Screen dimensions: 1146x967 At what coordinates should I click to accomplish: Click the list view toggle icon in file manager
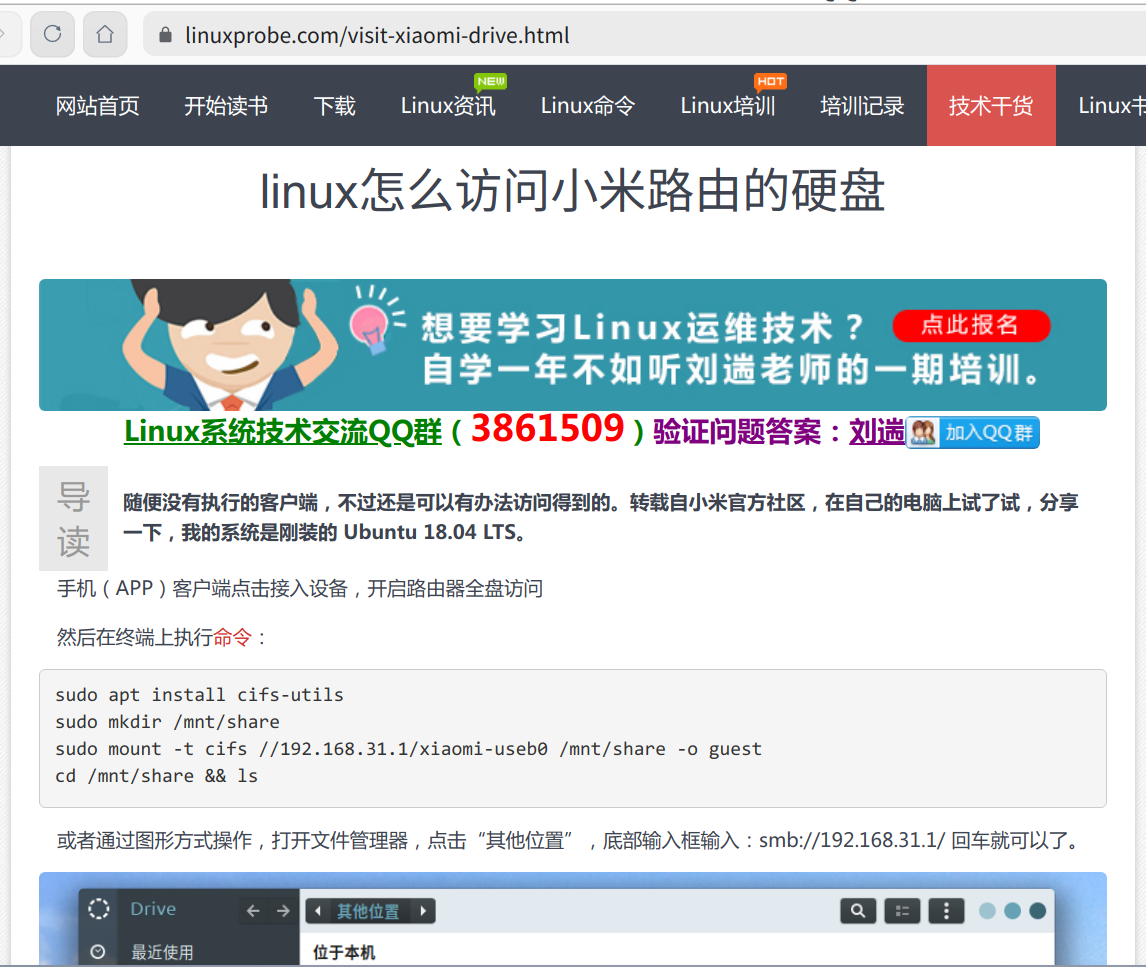[903, 911]
